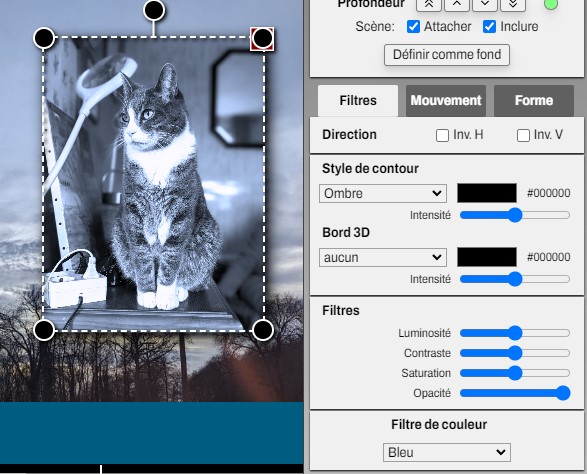Click the send-to-back double down arrow icon
Viewport: 587px width, 474px height.
click(513, 4)
